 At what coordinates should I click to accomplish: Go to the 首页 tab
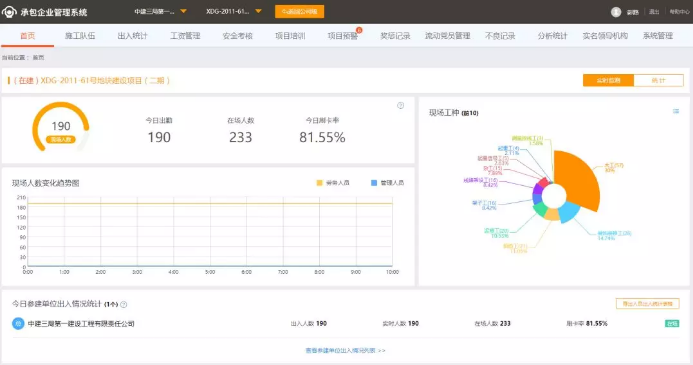tap(27, 36)
